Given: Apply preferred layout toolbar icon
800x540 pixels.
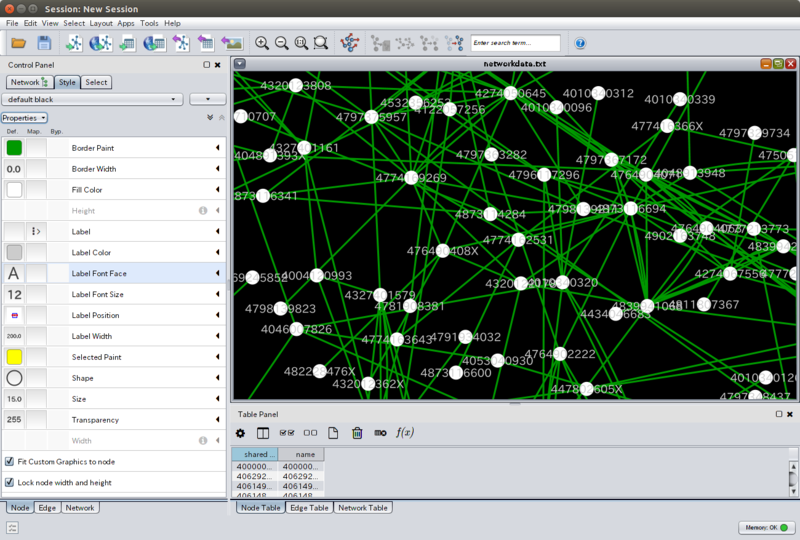Looking at the screenshot, I should (350, 43).
